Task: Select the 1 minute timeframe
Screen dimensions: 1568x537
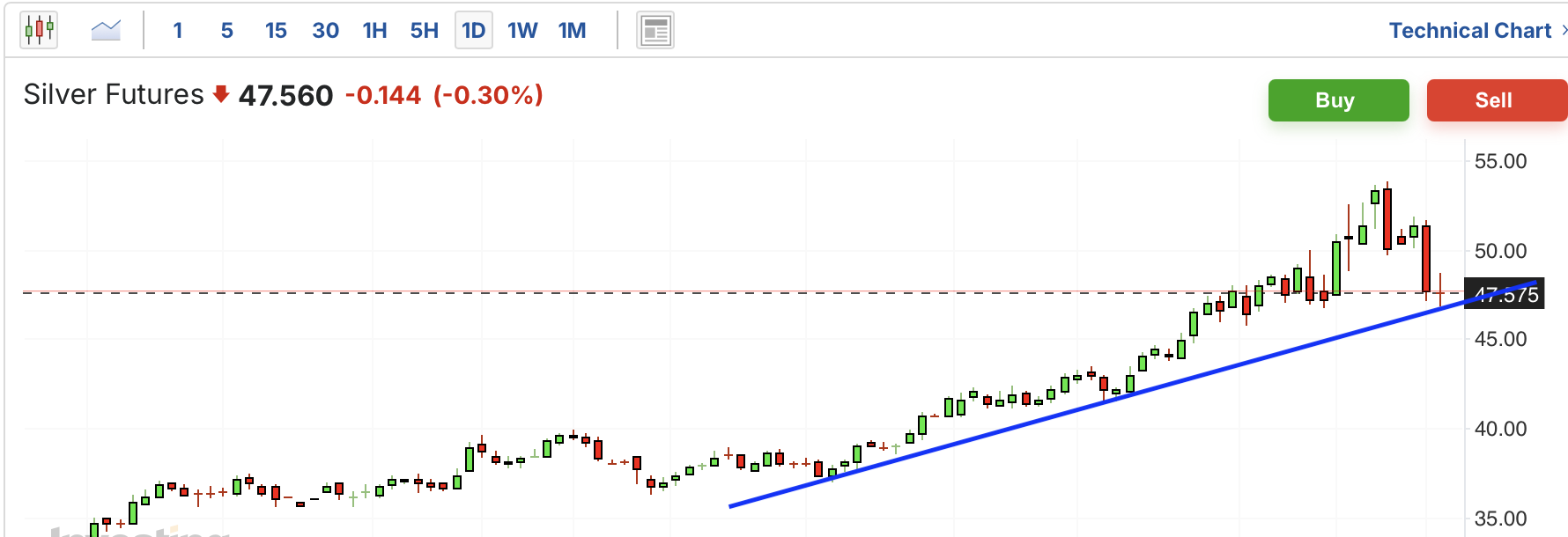Action: (x=178, y=31)
